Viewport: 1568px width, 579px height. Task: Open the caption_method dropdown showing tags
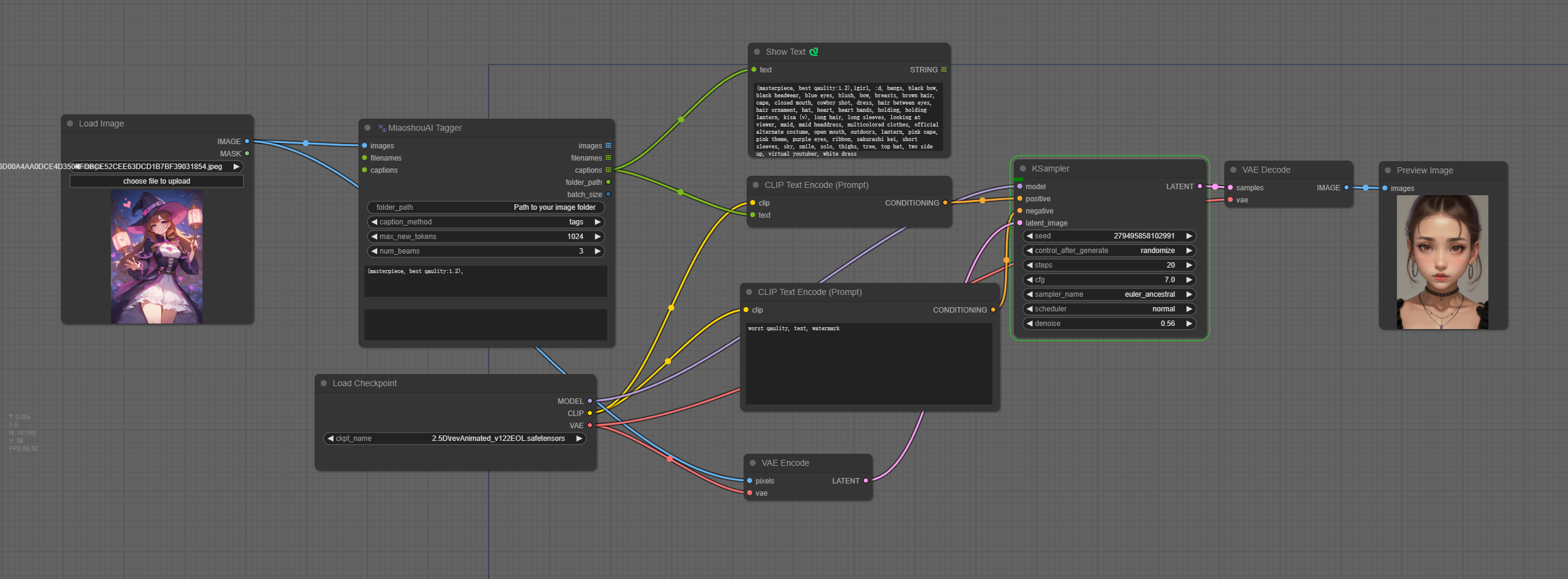486,222
